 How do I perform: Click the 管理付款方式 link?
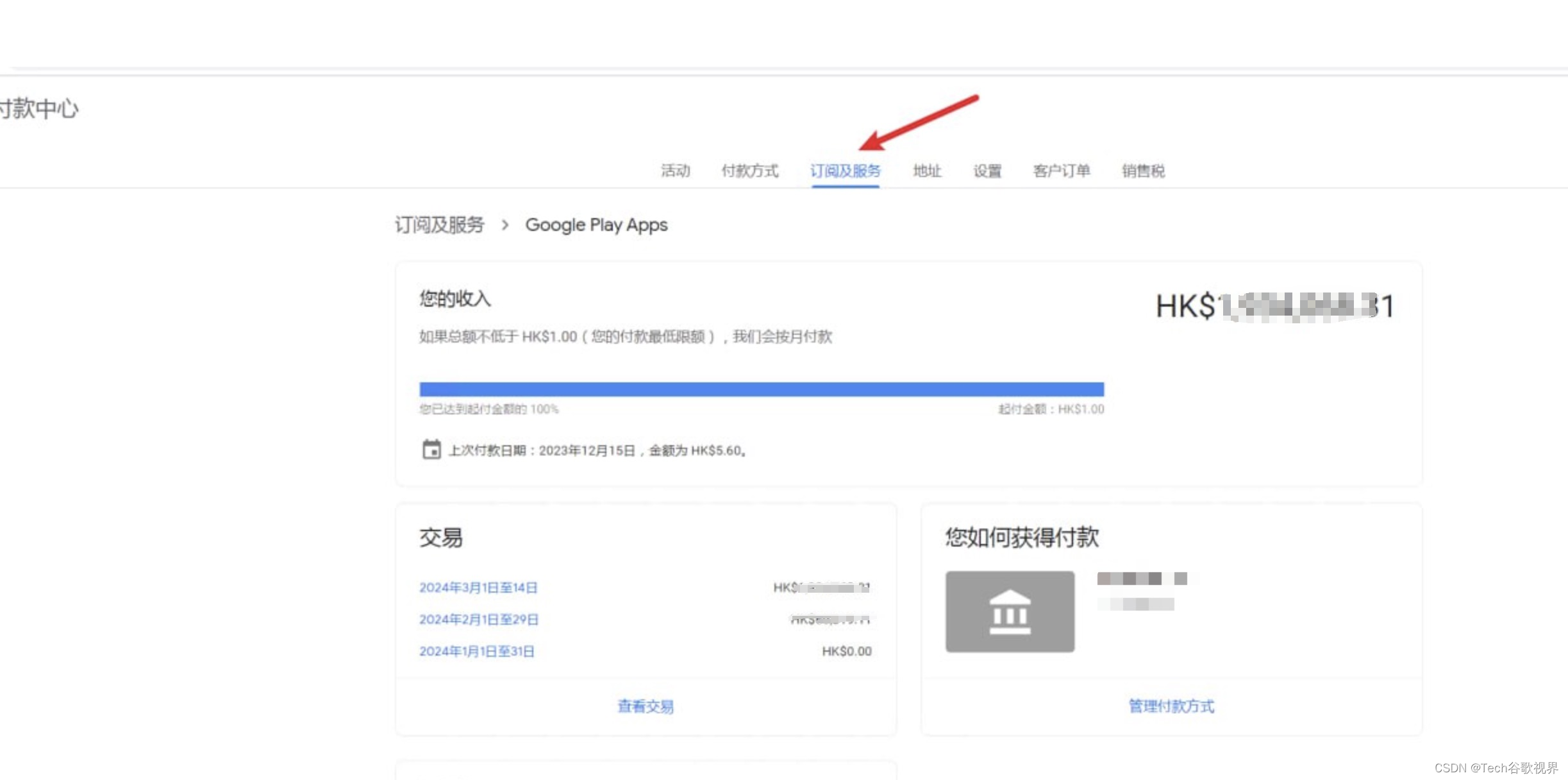click(x=1171, y=706)
